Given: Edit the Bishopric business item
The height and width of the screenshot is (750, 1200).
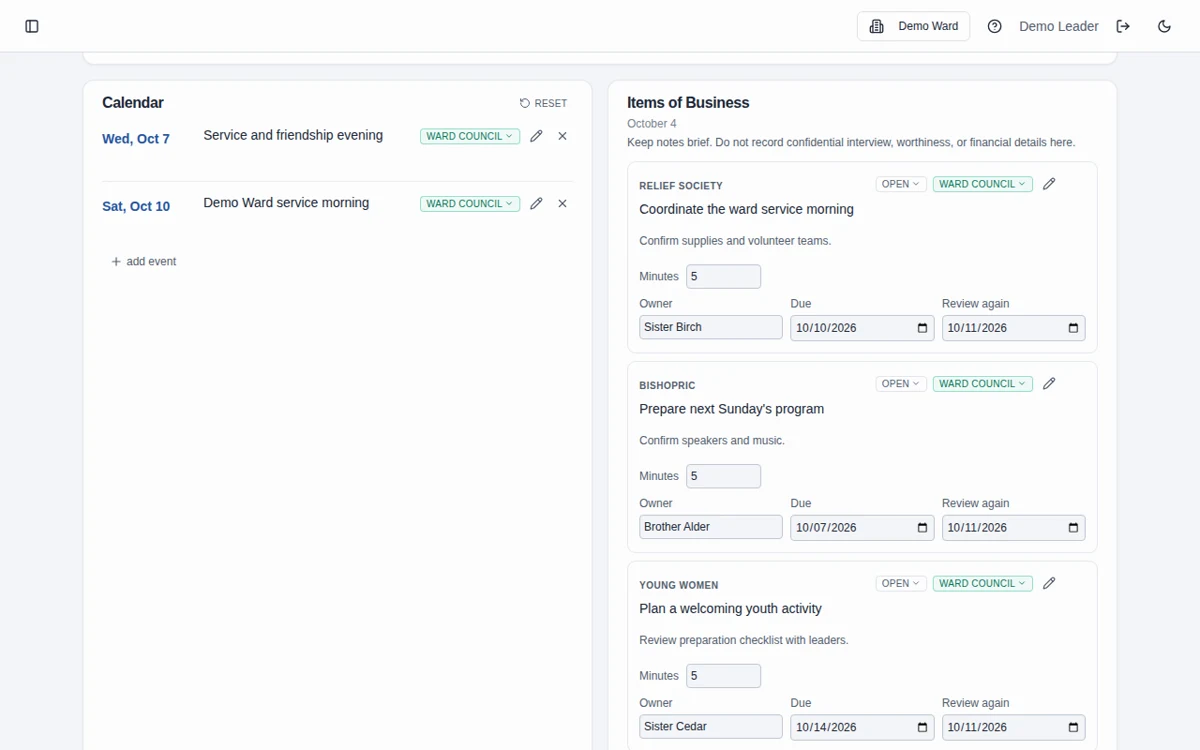Looking at the screenshot, I should [x=1049, y=383].
